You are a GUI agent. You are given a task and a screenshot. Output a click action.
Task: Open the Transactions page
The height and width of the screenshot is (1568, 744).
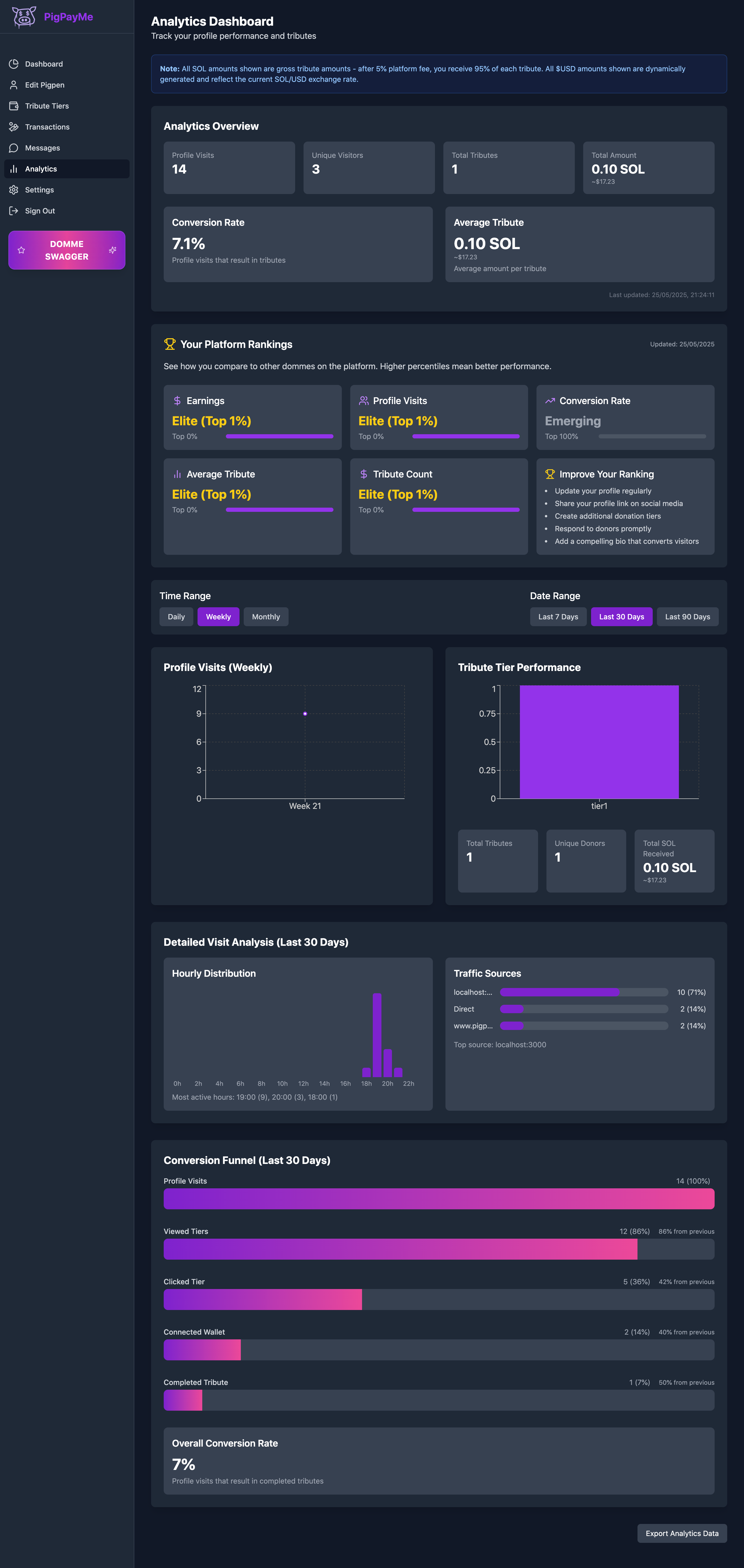[x=67, y=127]
